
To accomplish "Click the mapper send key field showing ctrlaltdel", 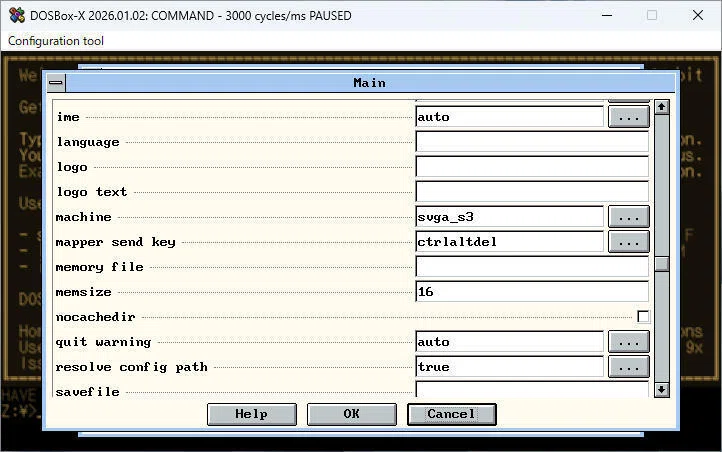I will pyautogui.click(x=509, y=242).
